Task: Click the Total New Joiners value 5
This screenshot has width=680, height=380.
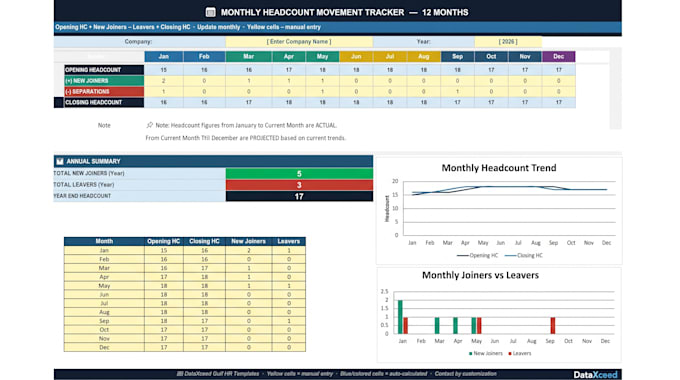Action: [x=299, y=174]
